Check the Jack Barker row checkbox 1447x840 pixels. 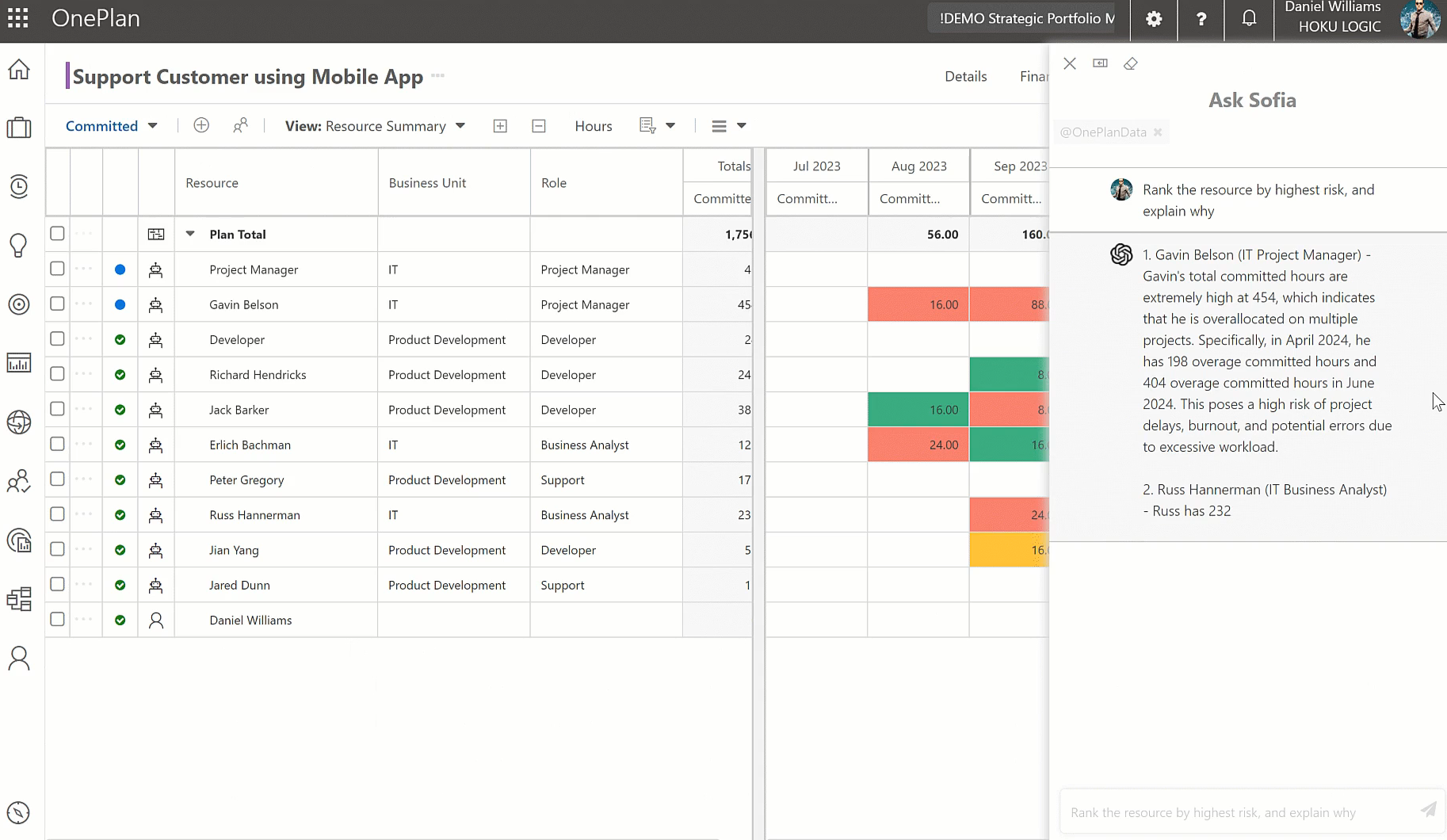pos(57,409)
